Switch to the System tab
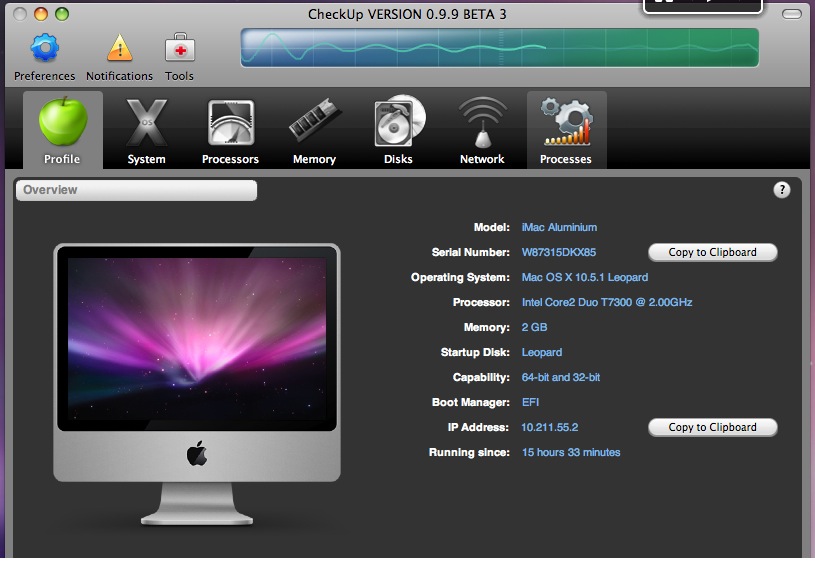This screenshot has height=561, width=815. pos(147,130)
